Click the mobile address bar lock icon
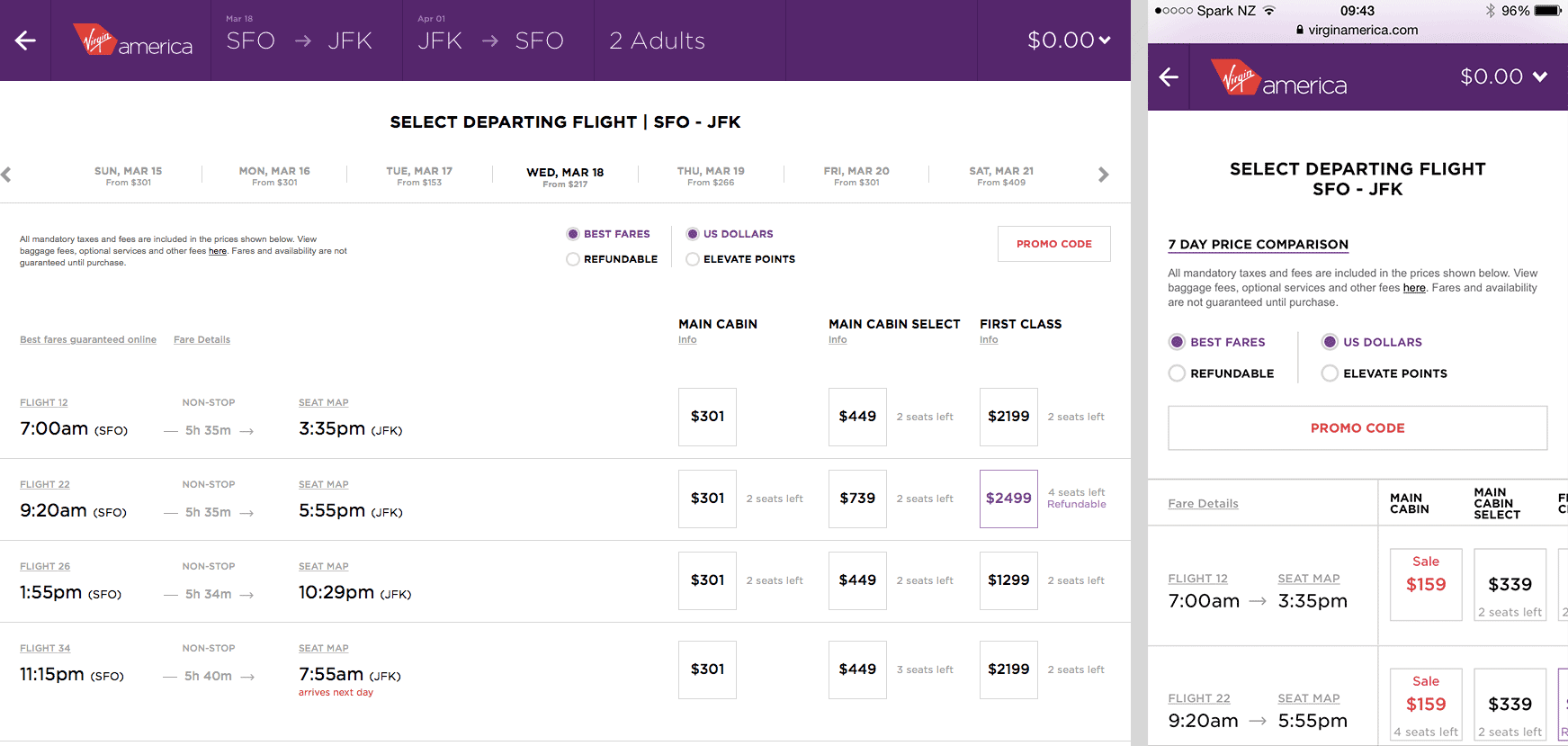Screen dimensions: 1568x746 click(x=1300, y=30)
